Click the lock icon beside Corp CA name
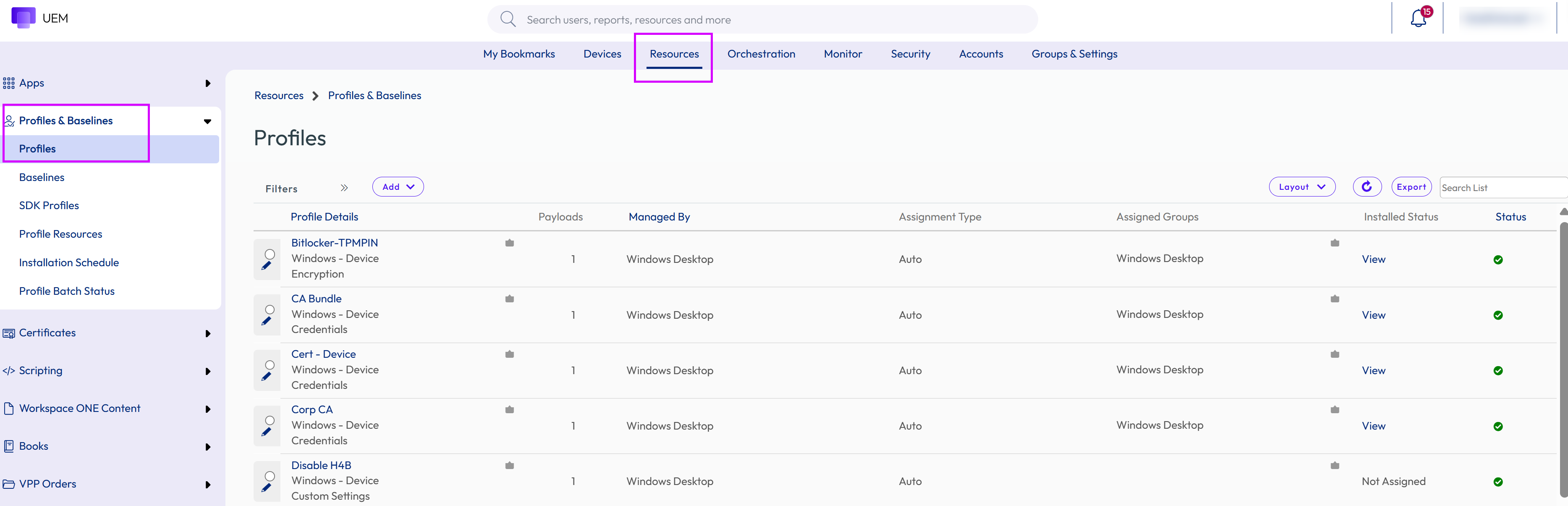This screenshot has height=506, width=1568. tap(510, 410)
